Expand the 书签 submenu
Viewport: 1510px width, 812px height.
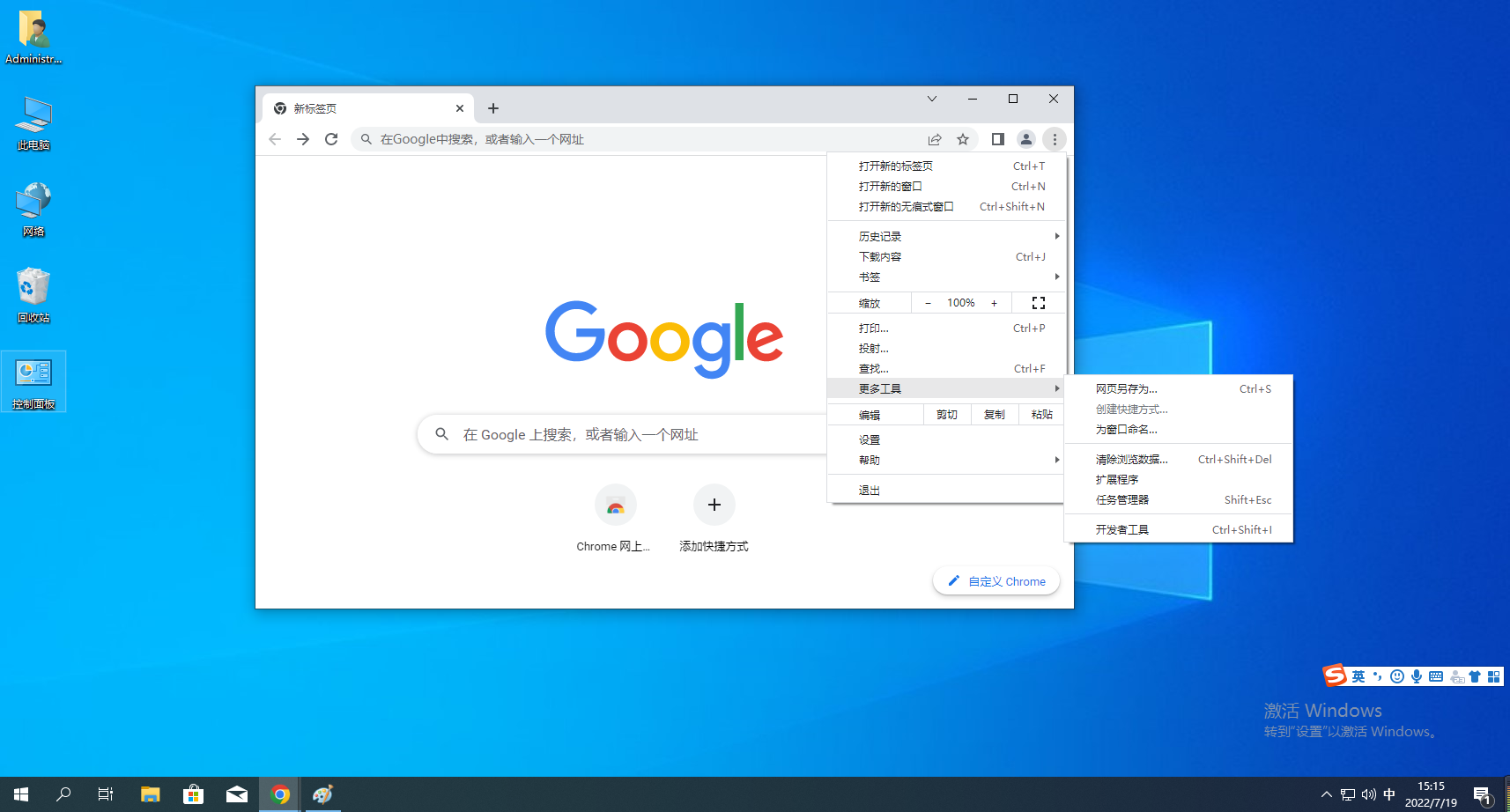click(x=945, y=277)
